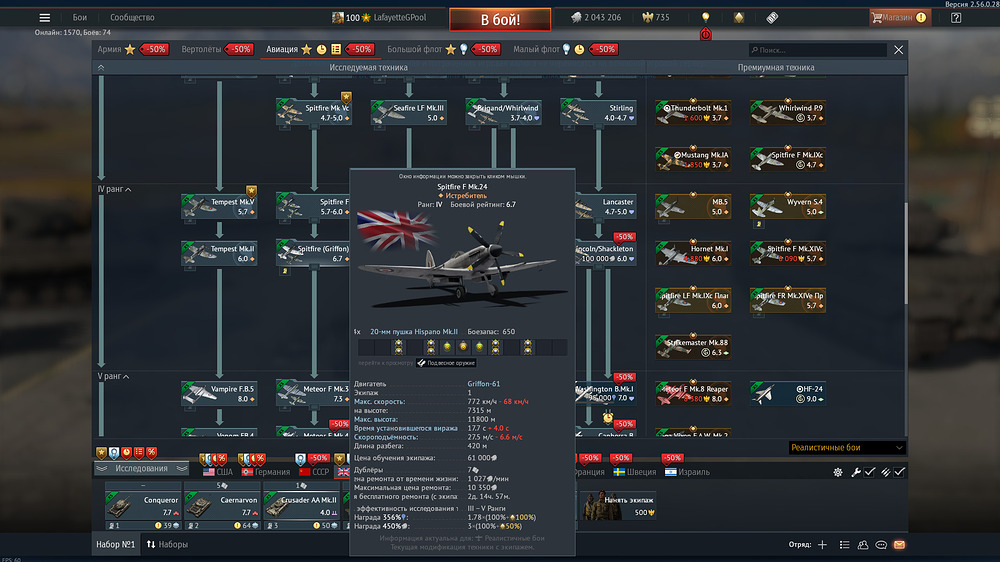Click the search field Поиск...
Viewport: 1000px width, 562px height.
(x=818, y=50)
